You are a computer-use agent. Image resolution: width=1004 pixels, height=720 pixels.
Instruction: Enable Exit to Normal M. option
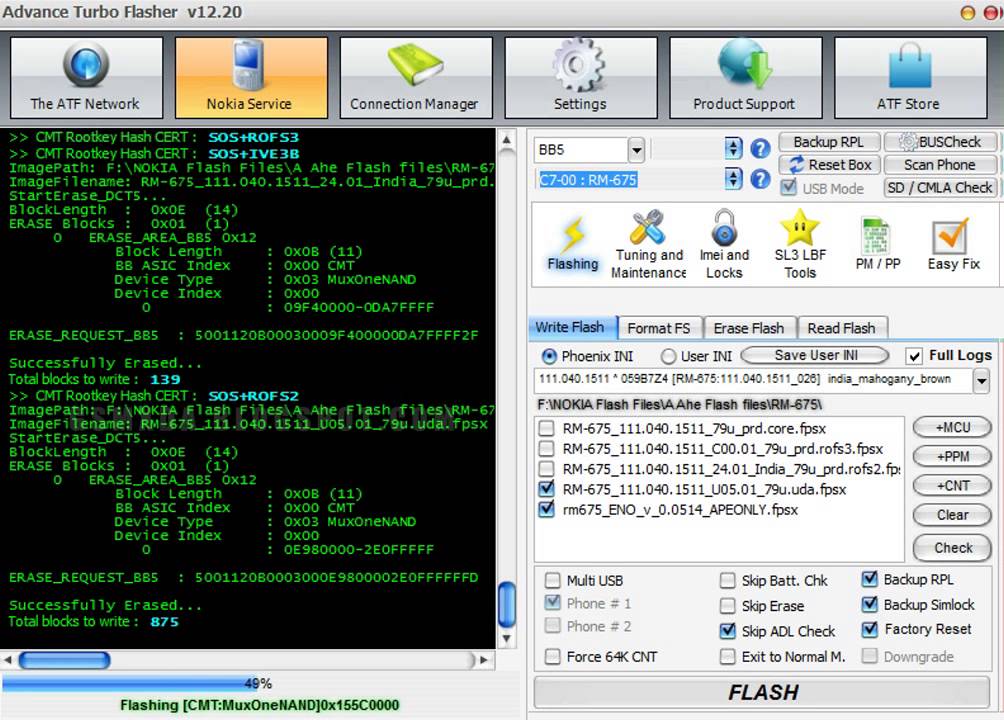click(727, 657)
